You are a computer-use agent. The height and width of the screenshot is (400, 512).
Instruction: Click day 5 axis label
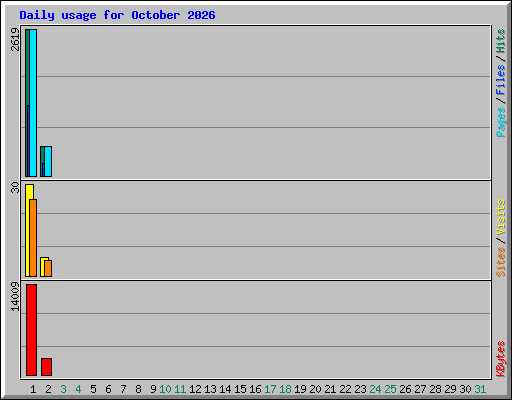[93, 389]
